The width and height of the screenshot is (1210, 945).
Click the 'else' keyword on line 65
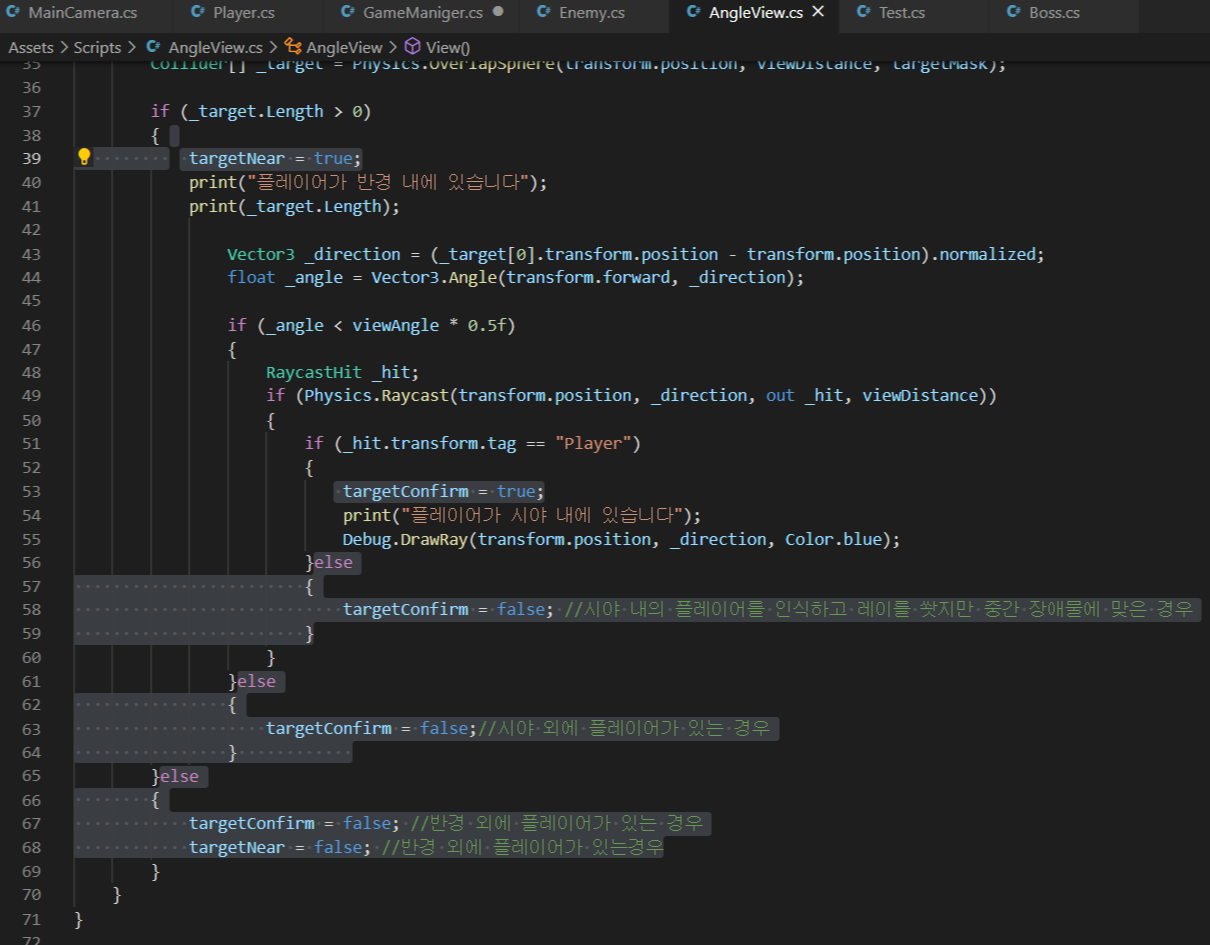pos(179,776)
